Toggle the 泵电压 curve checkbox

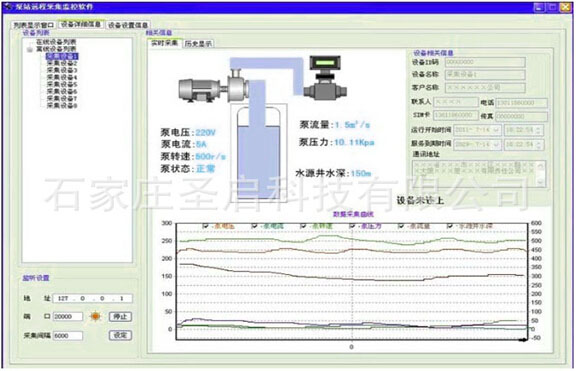click(206, 226)
